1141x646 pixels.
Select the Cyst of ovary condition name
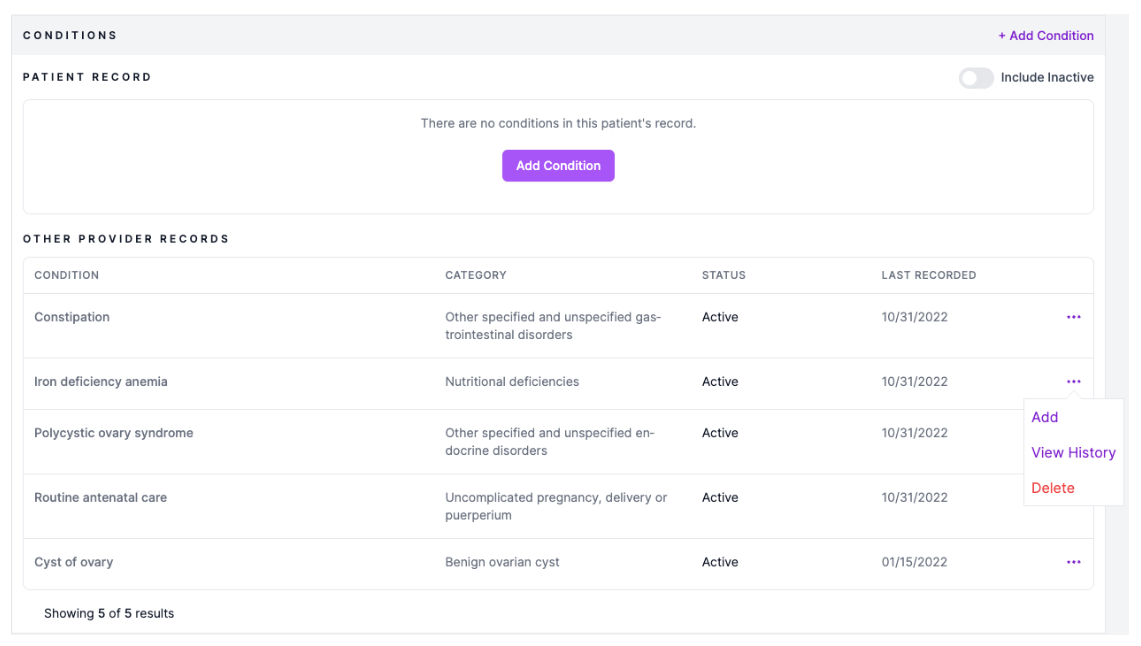coord(74,562)
